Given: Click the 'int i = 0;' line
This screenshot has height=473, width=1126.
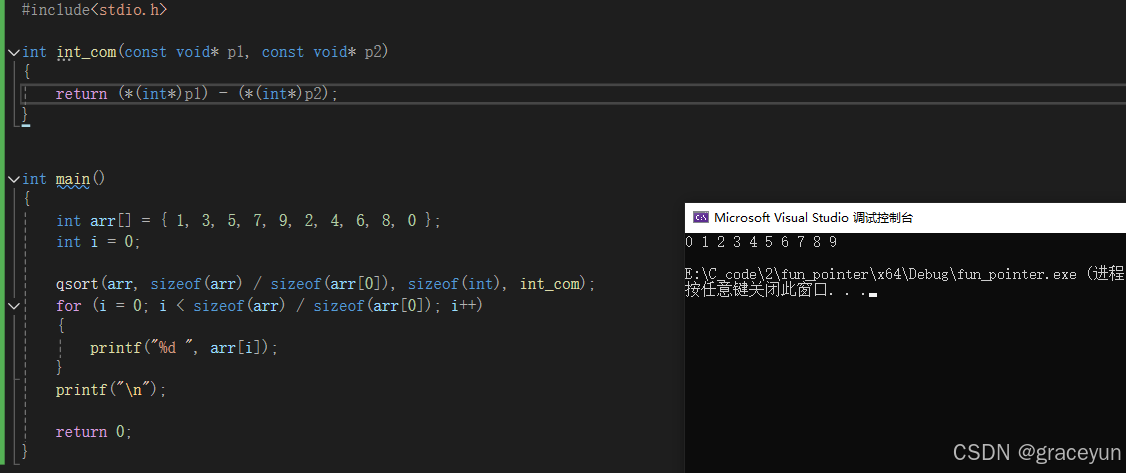Looking at the screenshot, I should click(98, 242).
